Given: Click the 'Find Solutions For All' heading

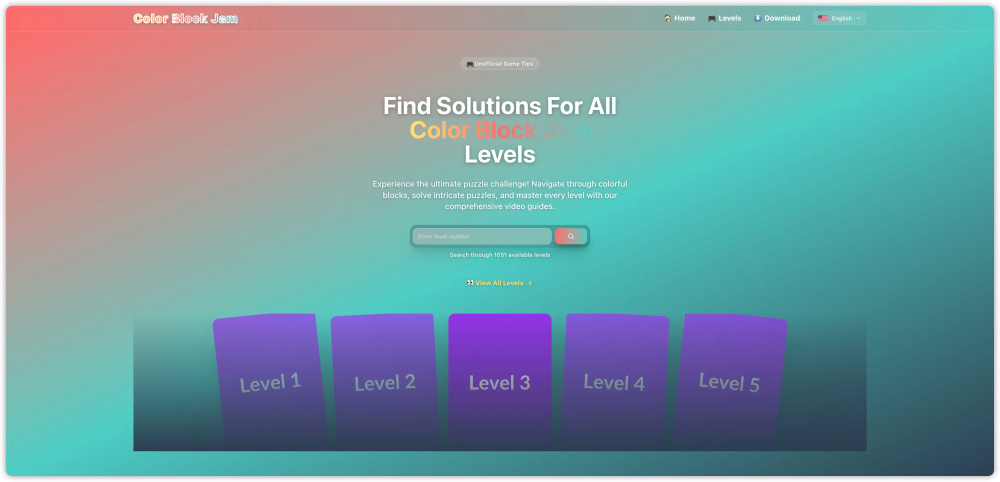Looking at the screenshot, I should pyautogui.click(x=499, y=106).
